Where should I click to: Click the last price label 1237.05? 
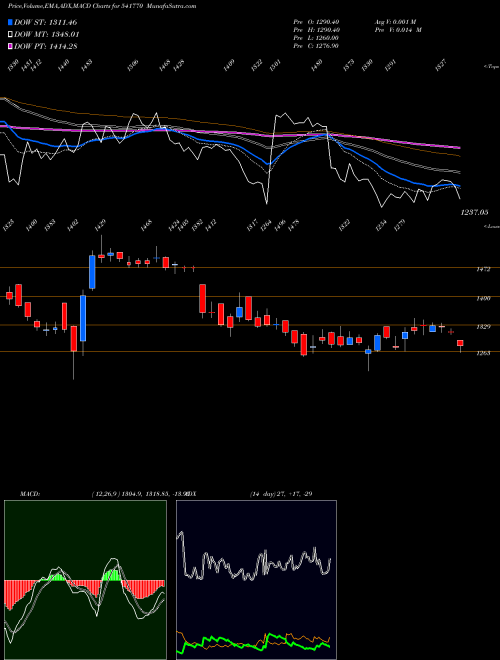pos(474,213)
